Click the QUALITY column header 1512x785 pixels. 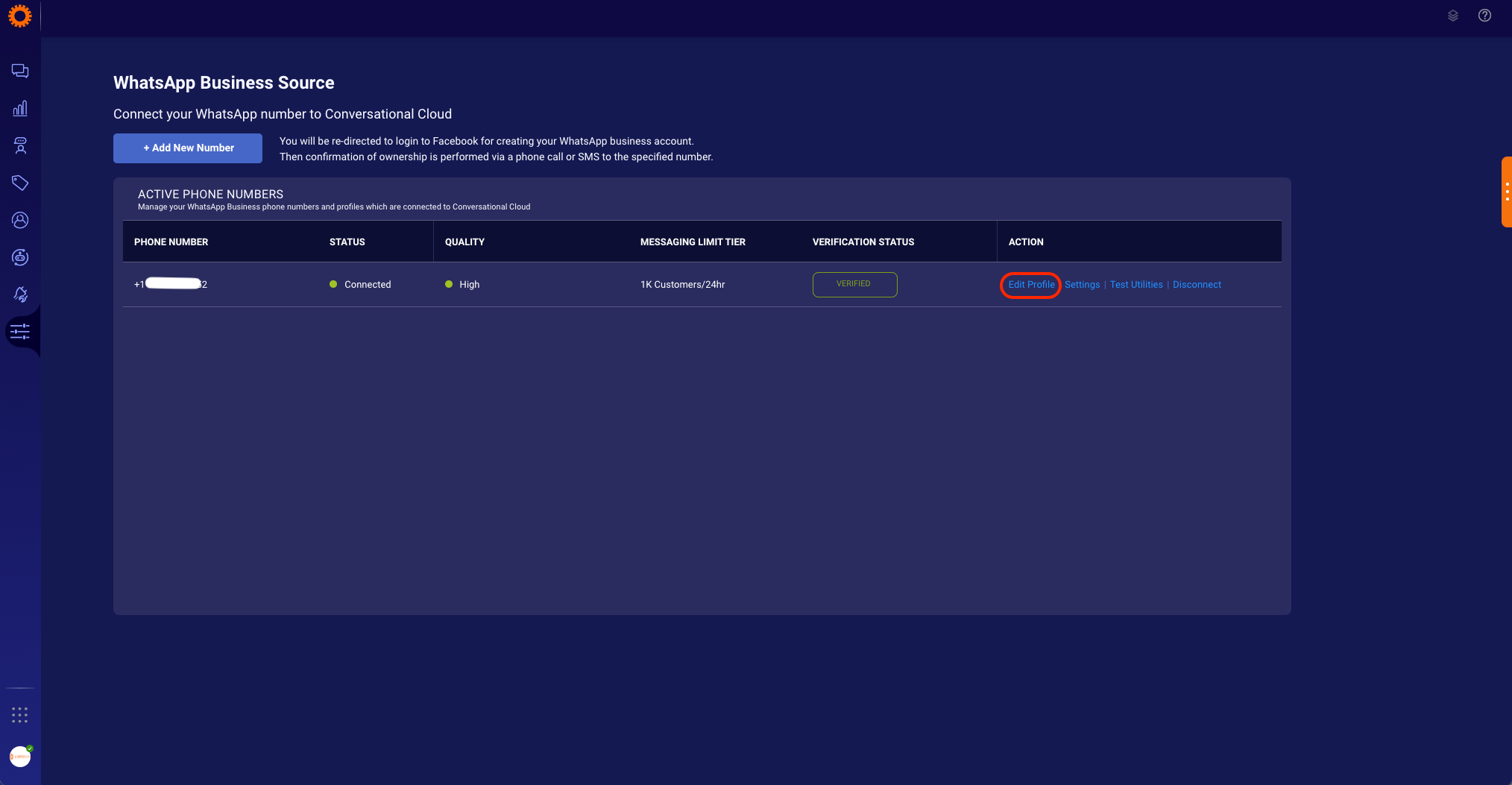(x=464, y=242)
